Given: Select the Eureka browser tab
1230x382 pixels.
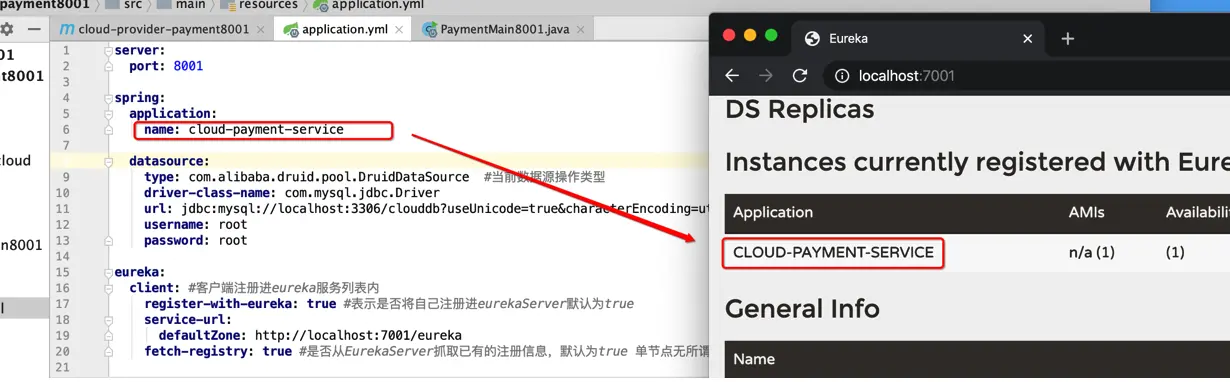Looking at the screenshot, I should 917,39.
